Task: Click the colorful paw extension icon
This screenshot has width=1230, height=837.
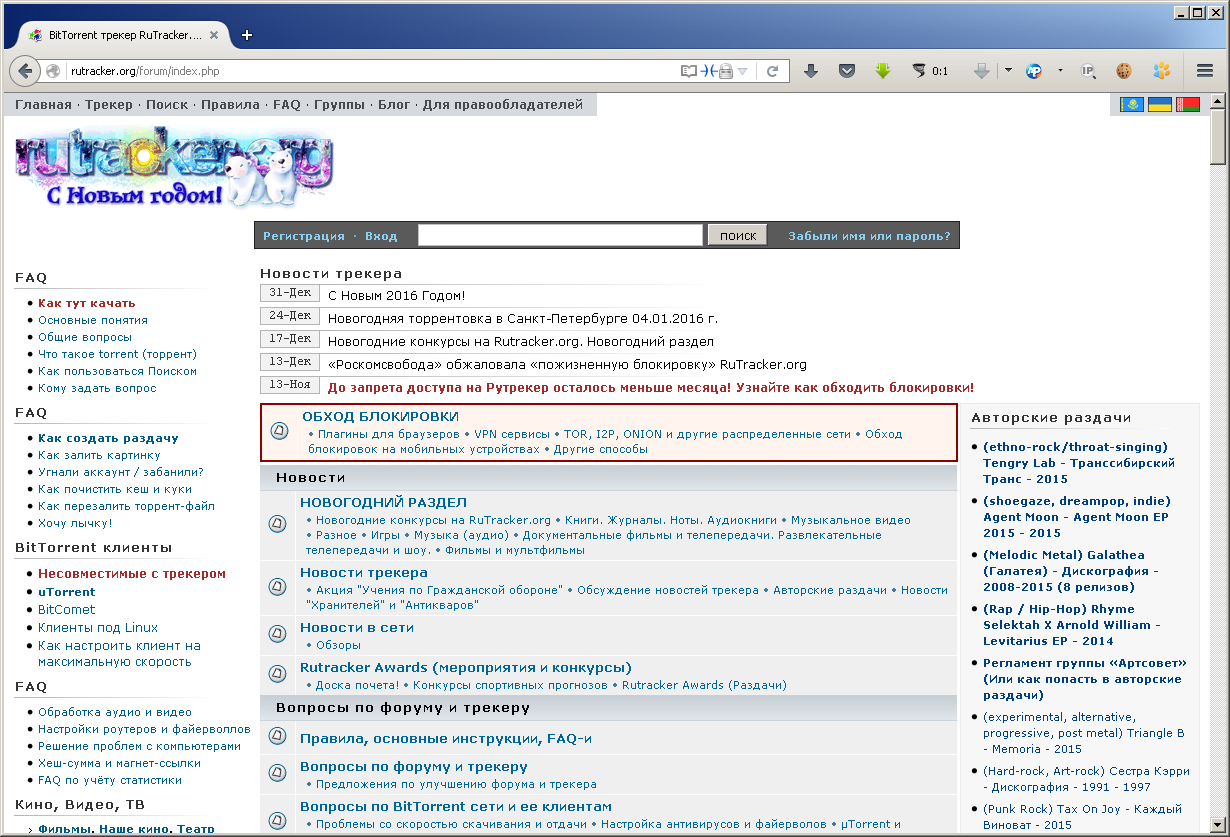Action: pyautogui.click(x=1161, y=71)
